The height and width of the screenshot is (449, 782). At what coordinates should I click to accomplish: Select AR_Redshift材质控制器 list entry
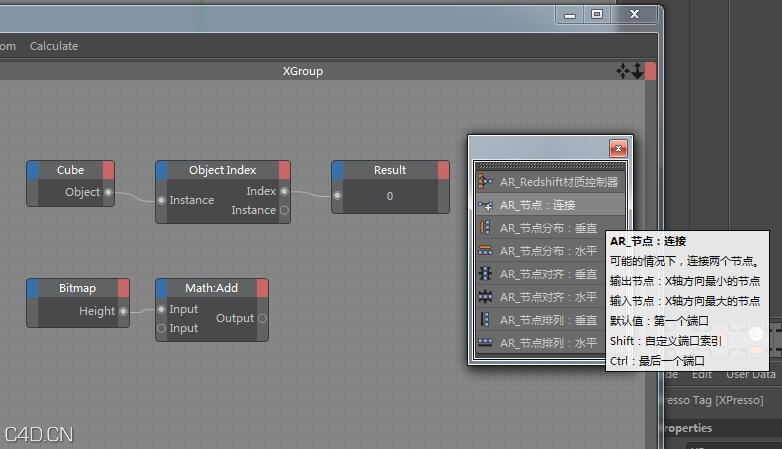click(551, 182)
